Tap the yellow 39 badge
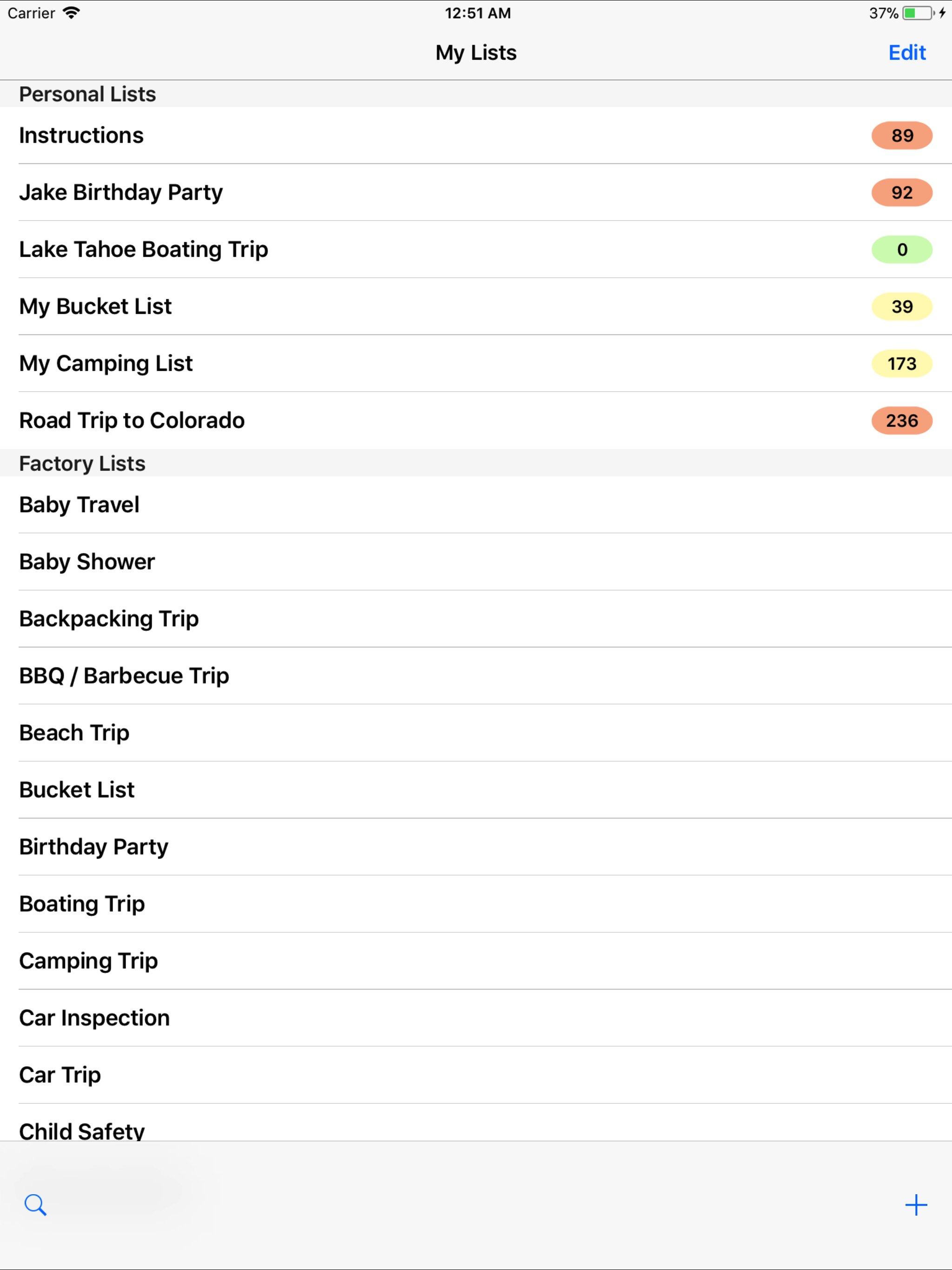Image resolution: width=952 pixels, height=1270 pixels. coord(901,307)
